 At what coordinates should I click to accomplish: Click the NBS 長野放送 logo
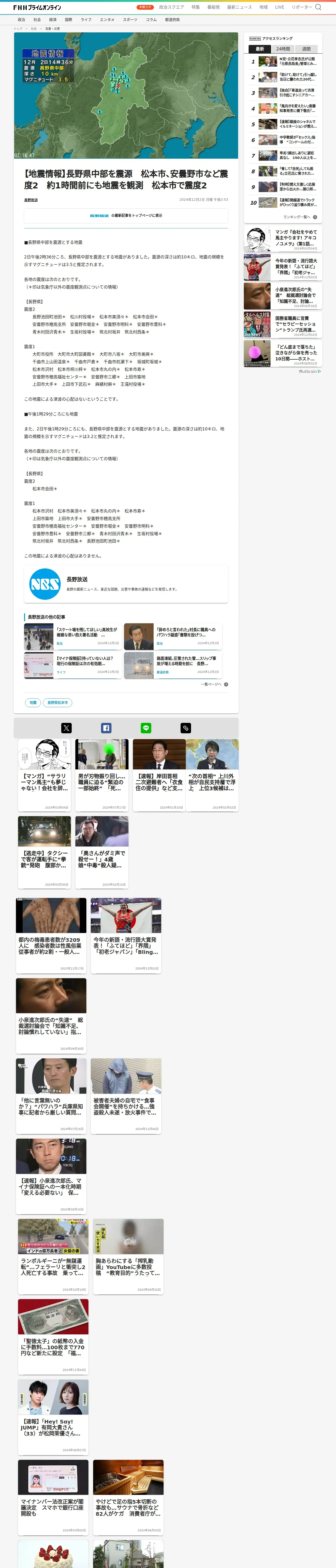point(45,584)
